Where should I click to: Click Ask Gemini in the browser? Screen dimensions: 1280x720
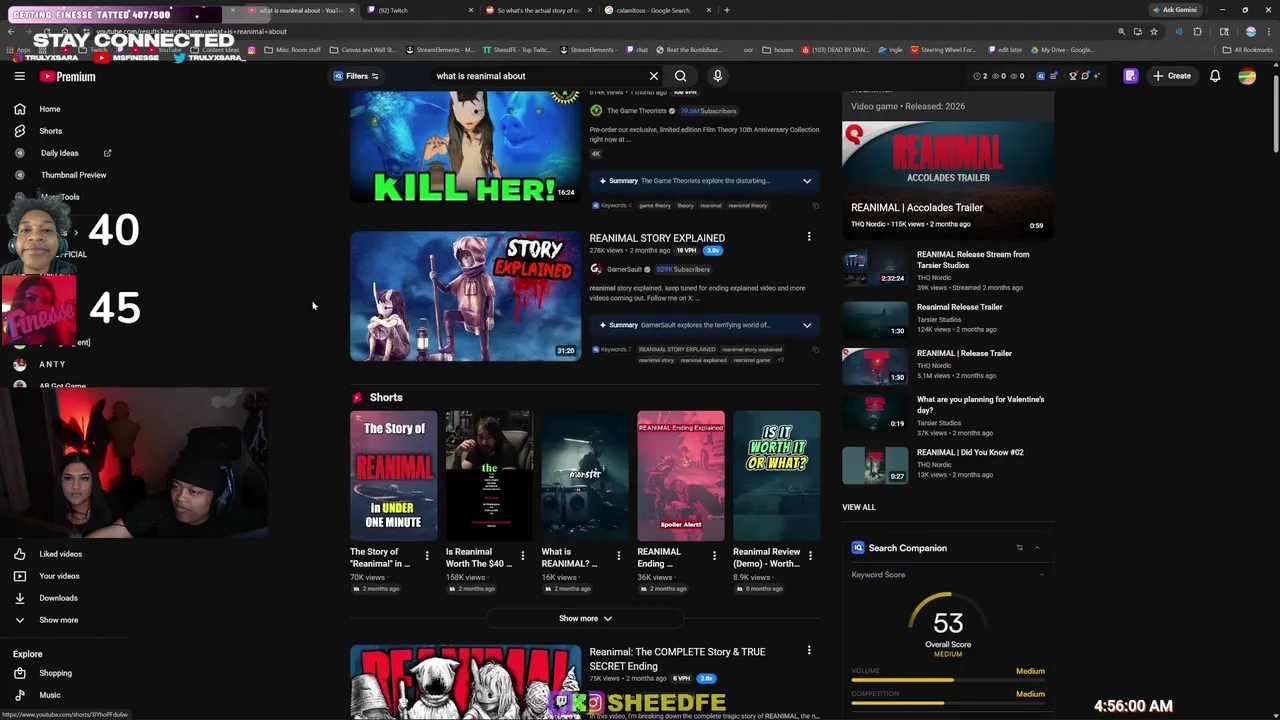pos(1175,10)
